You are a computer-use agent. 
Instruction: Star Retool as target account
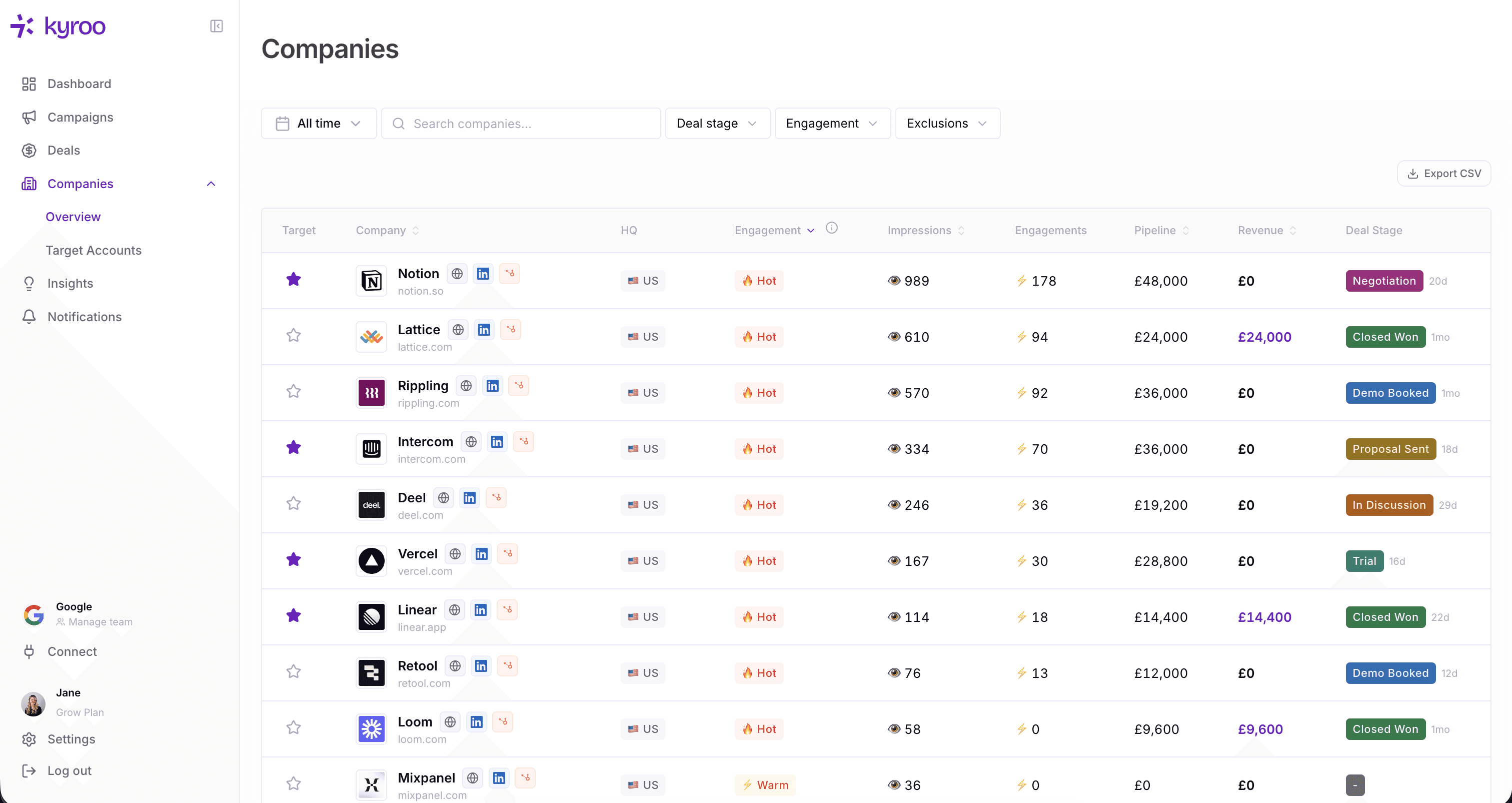[x=294, y=671]
